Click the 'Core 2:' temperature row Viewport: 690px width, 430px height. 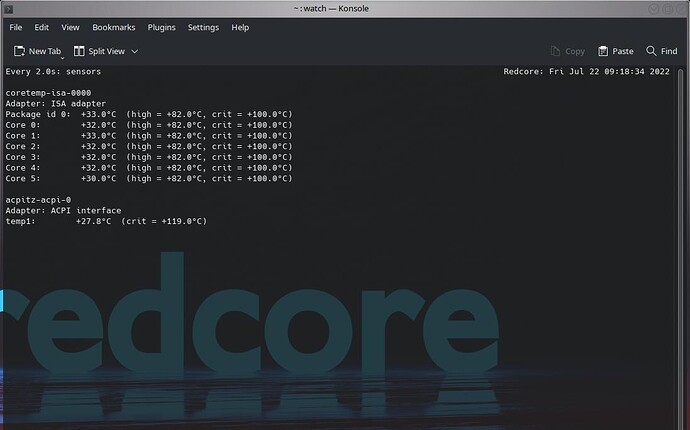(x=149, y=147)
